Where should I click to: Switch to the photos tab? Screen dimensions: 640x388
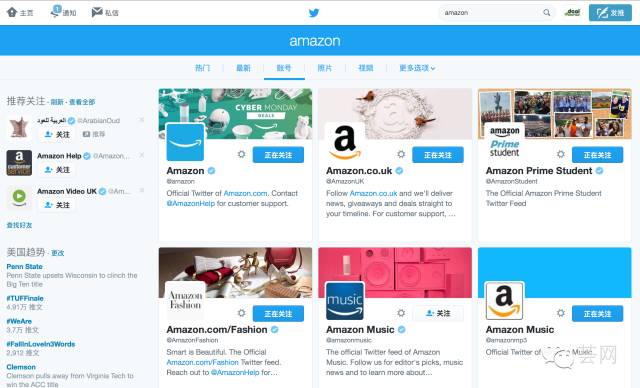coord(325,68)
